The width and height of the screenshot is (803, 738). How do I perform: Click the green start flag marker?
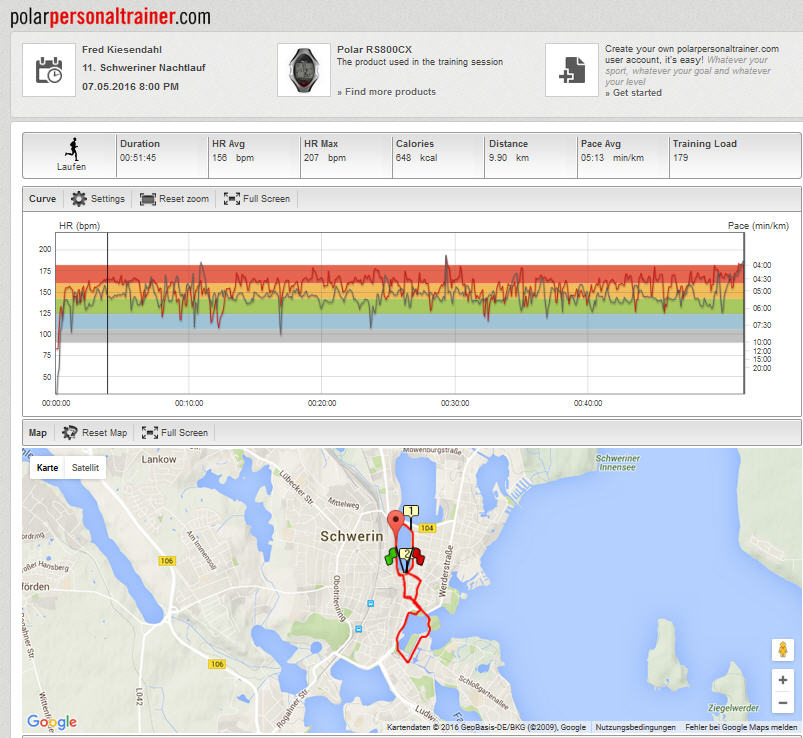click(x=391, y=556)
